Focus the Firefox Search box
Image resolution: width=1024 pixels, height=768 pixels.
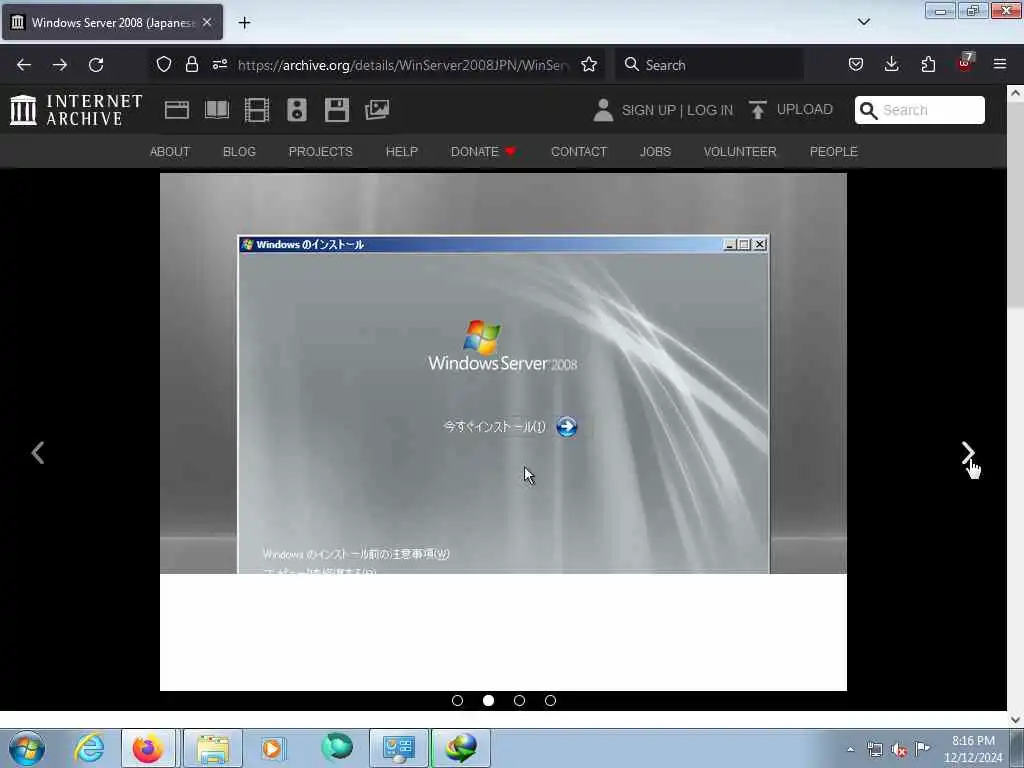coord(710,65)
